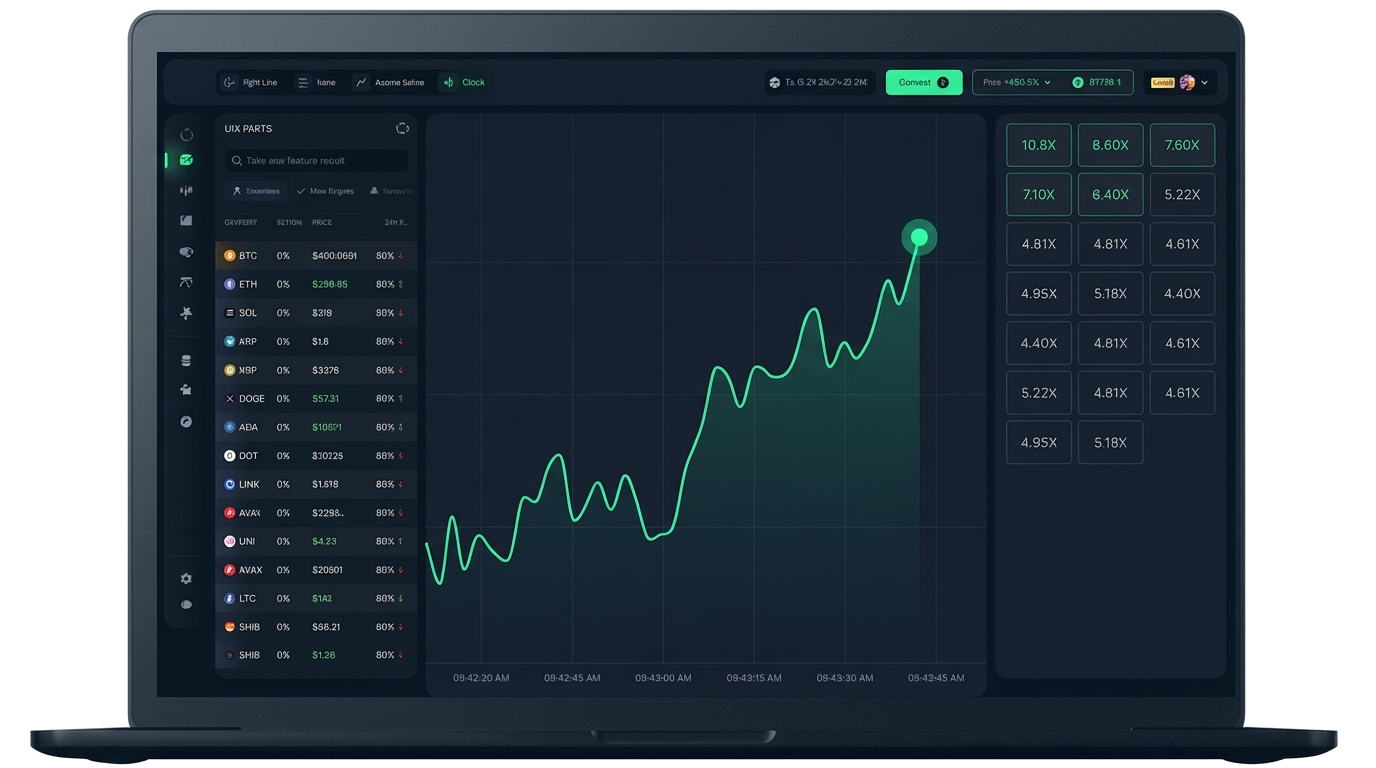Screen dimensions: 1376x768
Task: Open the bar chart tool in the sidebar
Action: point(186,190)
